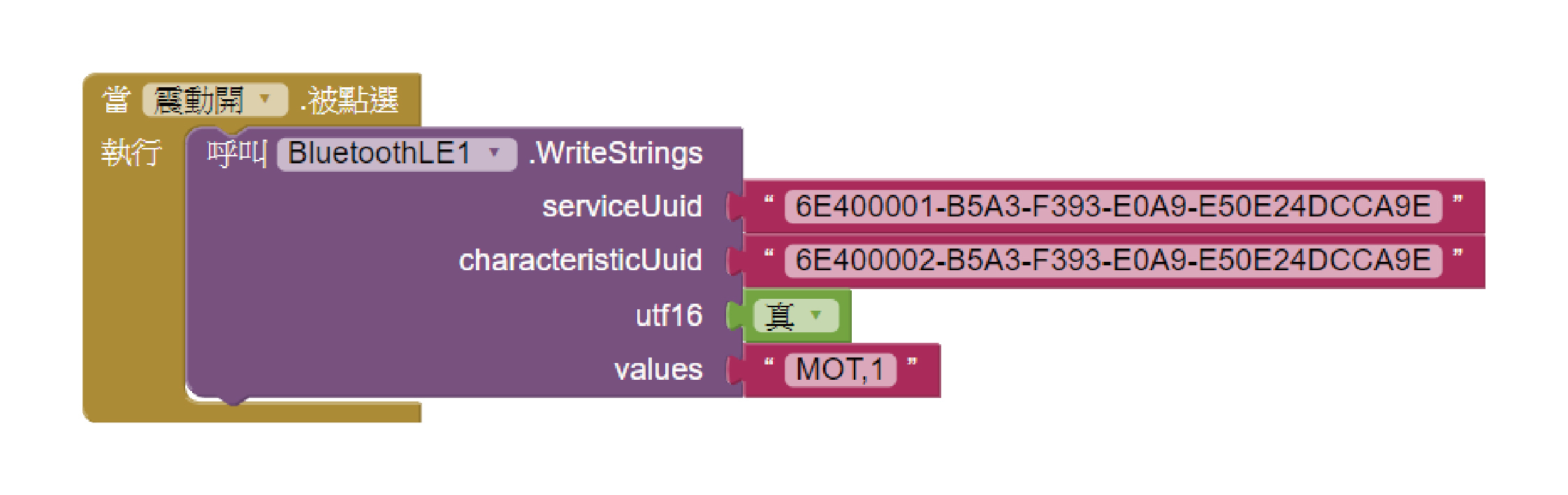
Task: Select the 呼叫 call block label
Action: coord(237,153)
